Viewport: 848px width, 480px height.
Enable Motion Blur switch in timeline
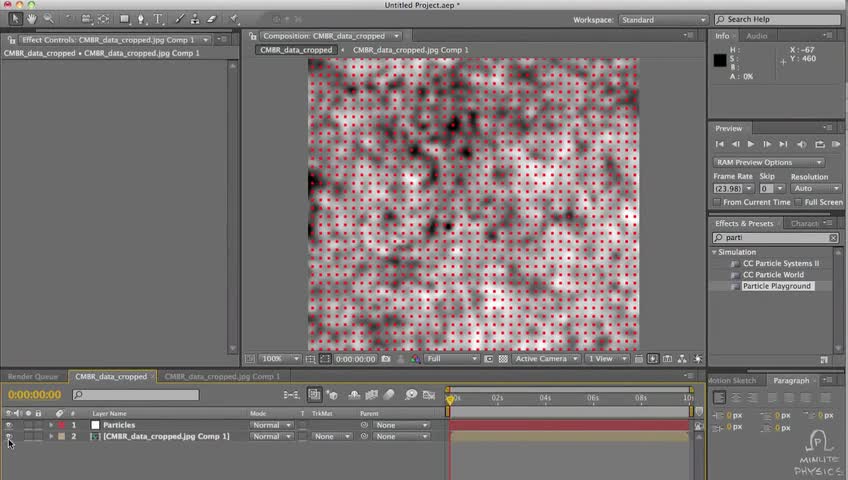click(x=389, y=395)
